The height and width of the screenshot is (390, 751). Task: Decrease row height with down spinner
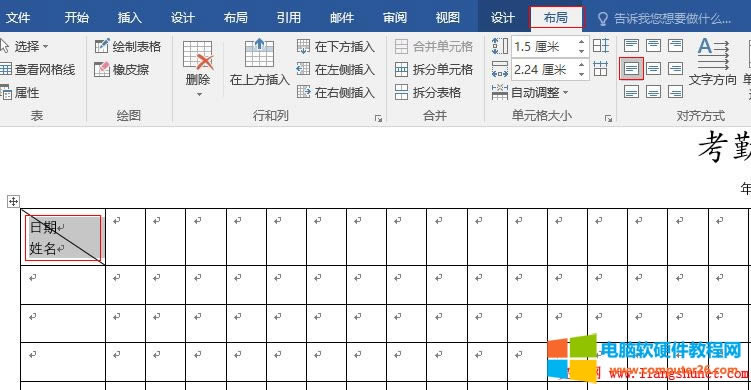tap(581, 51)
